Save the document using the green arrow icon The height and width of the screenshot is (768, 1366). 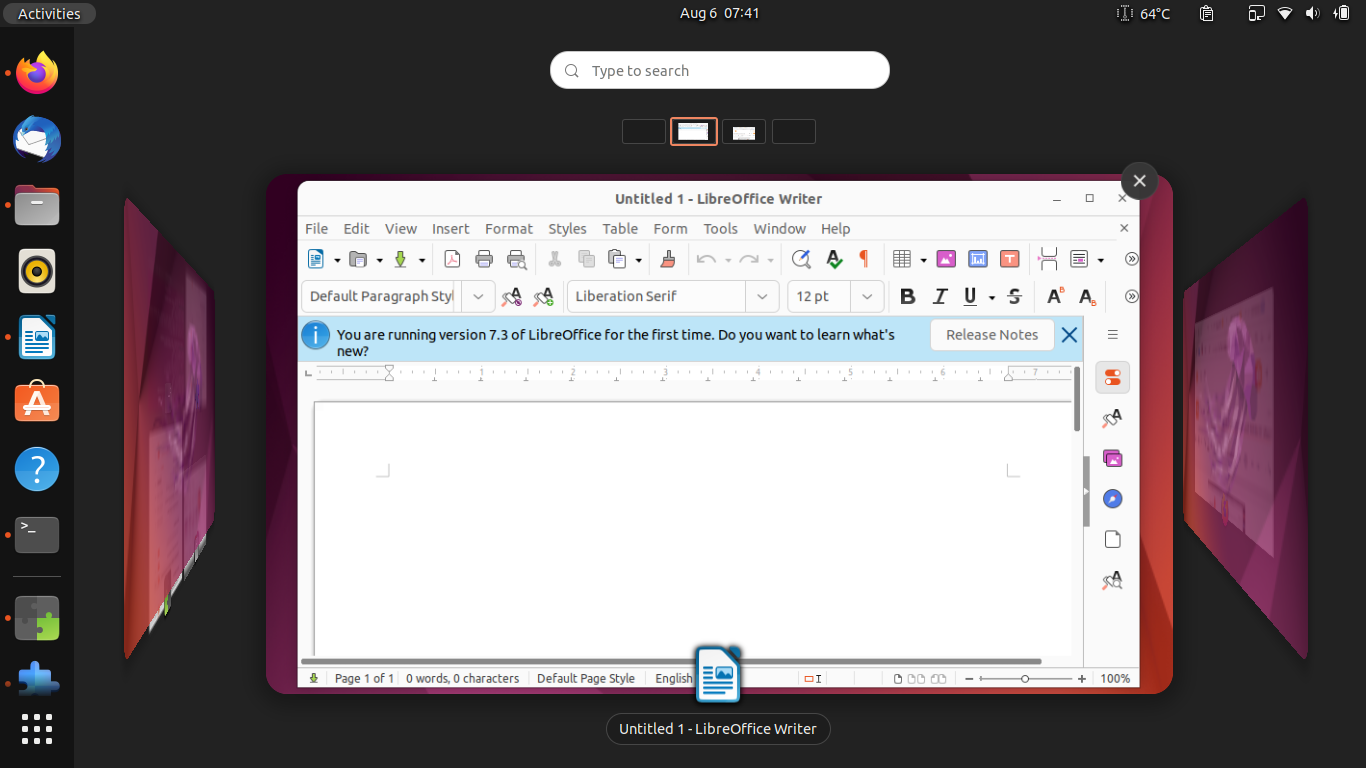(400, 259)
